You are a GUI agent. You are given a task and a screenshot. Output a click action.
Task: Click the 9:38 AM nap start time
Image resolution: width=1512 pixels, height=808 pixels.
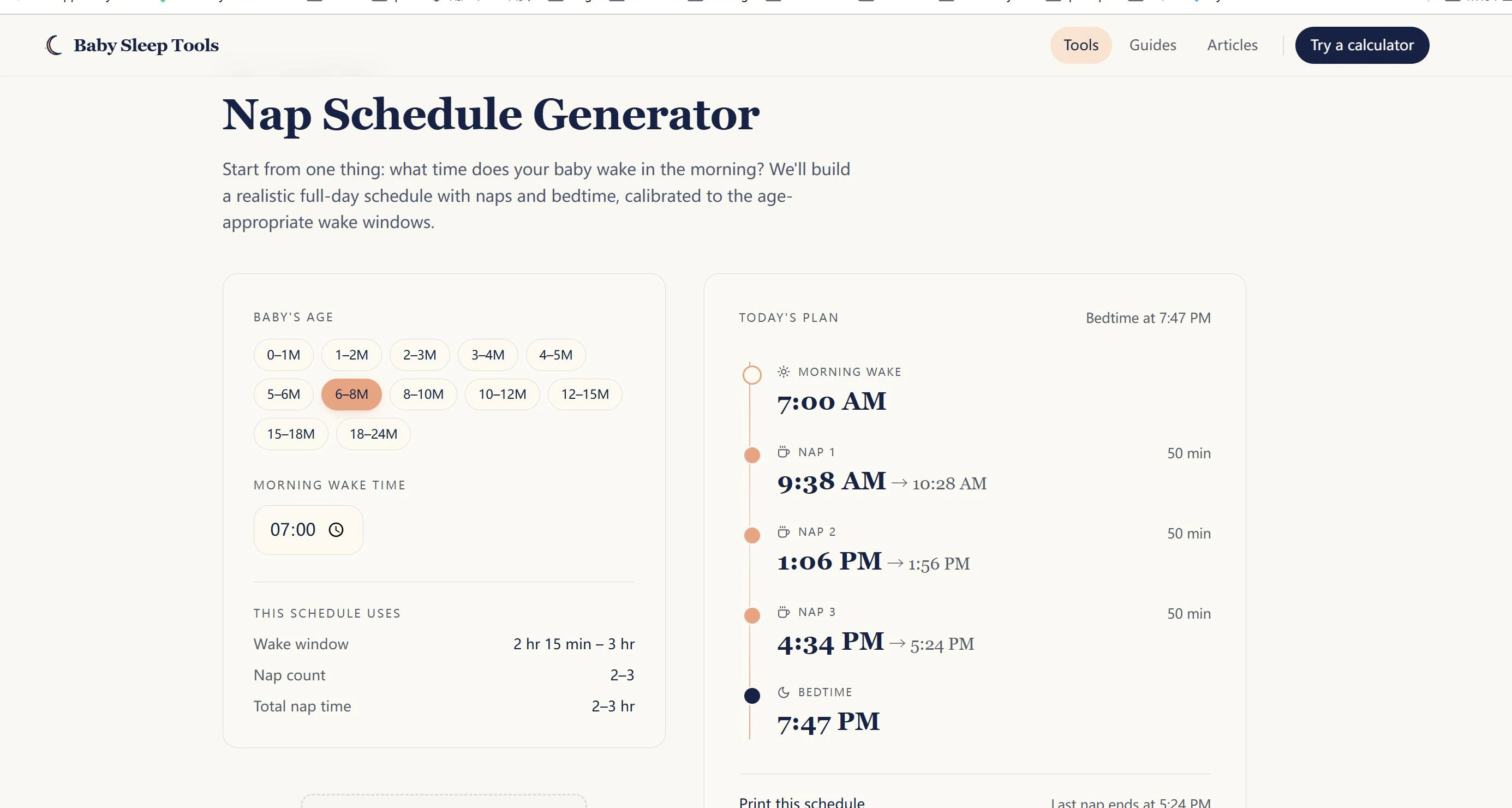click(832, 482)
